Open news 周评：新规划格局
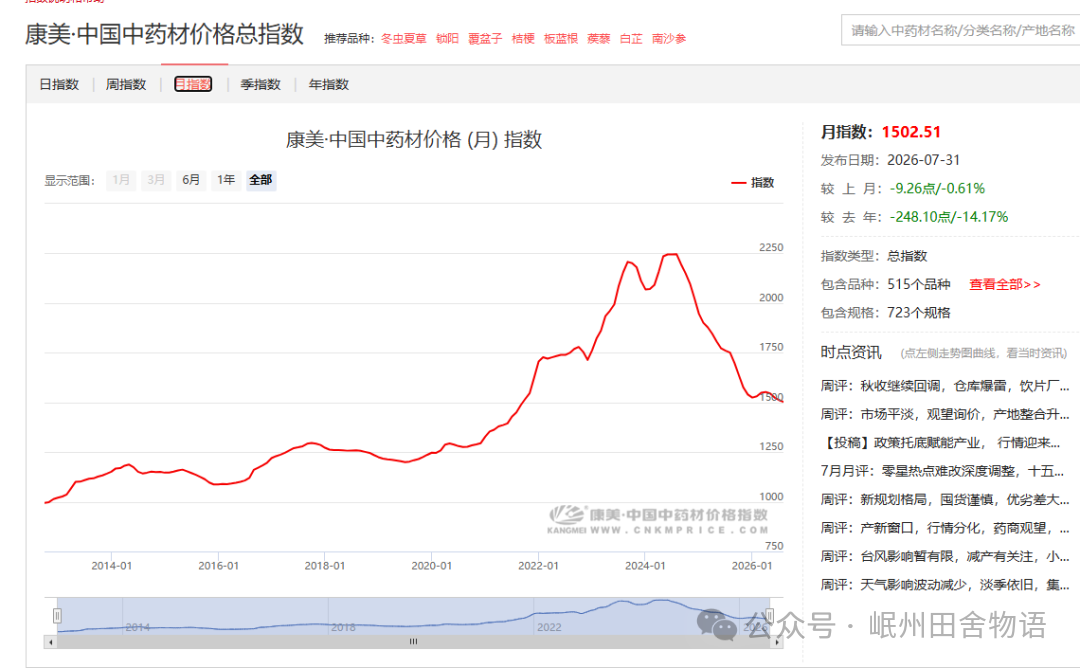Screen dimensions: 1080x668 coord(944,499)
